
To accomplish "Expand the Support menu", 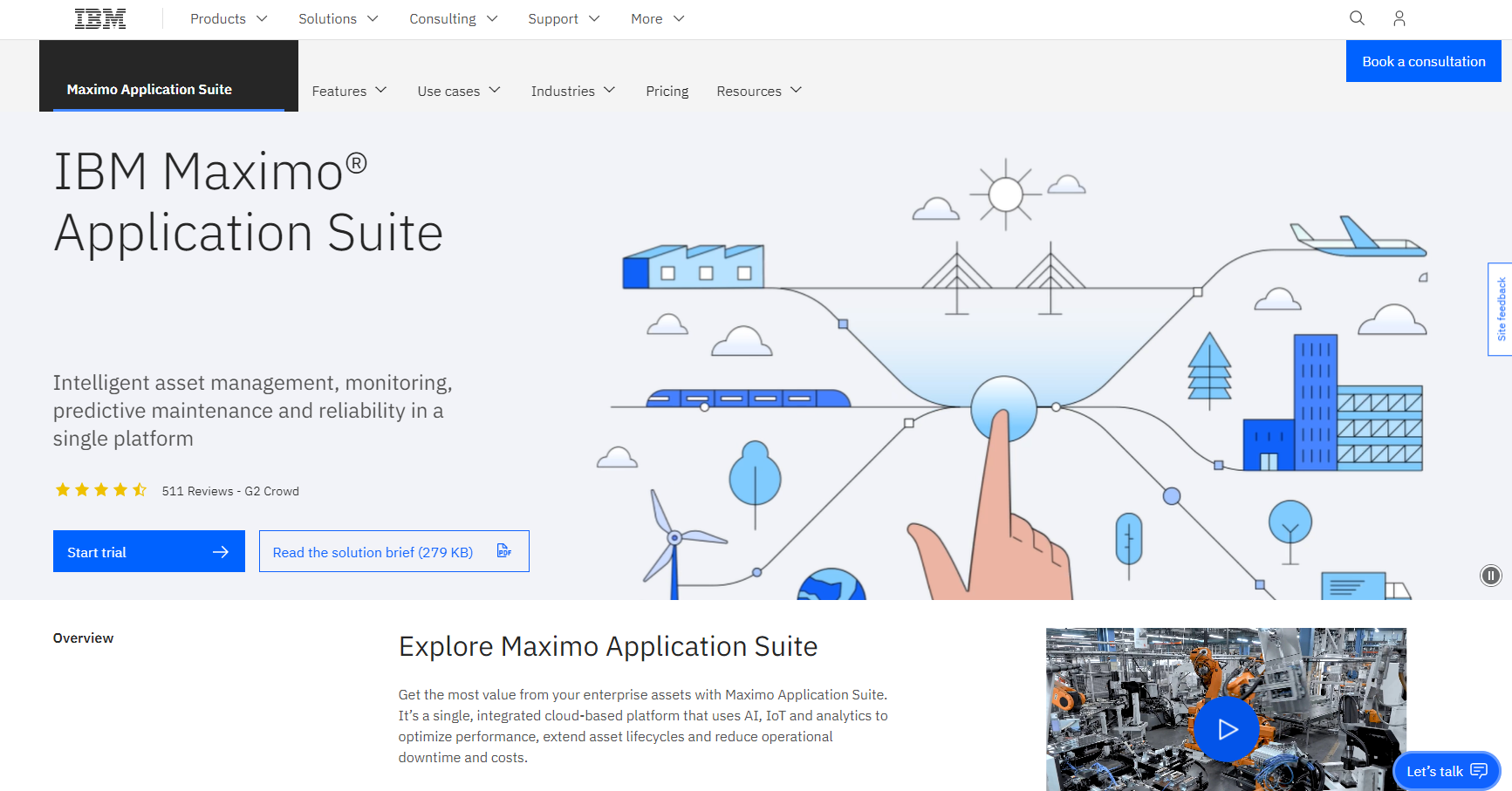I will pos(564,18).
